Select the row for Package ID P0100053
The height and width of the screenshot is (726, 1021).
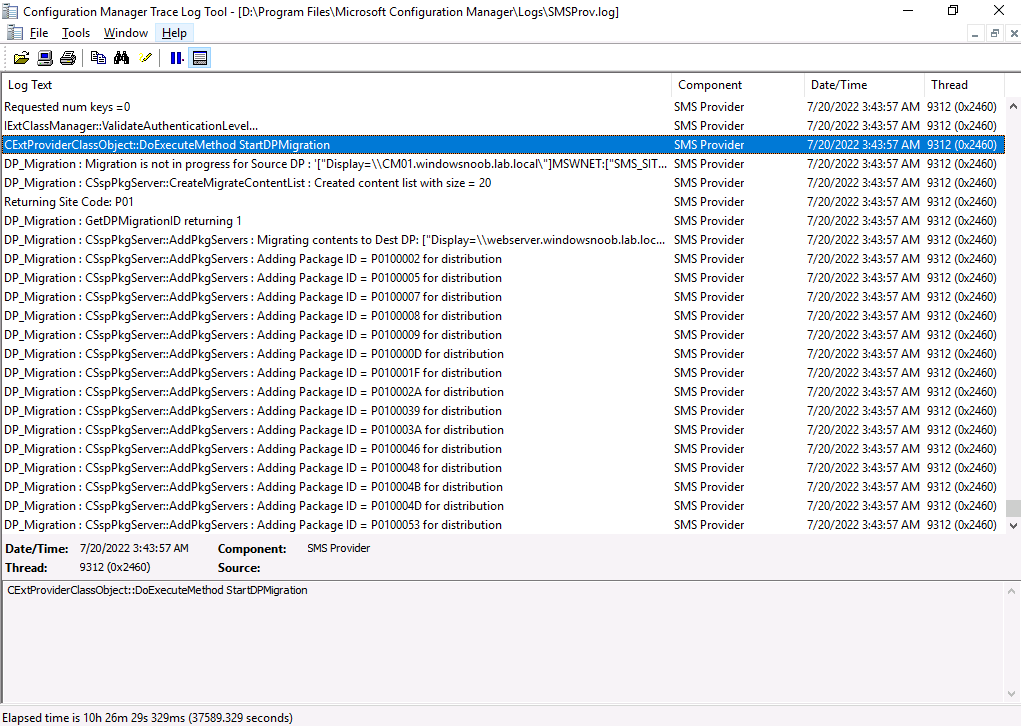click(x=503, y=525)
